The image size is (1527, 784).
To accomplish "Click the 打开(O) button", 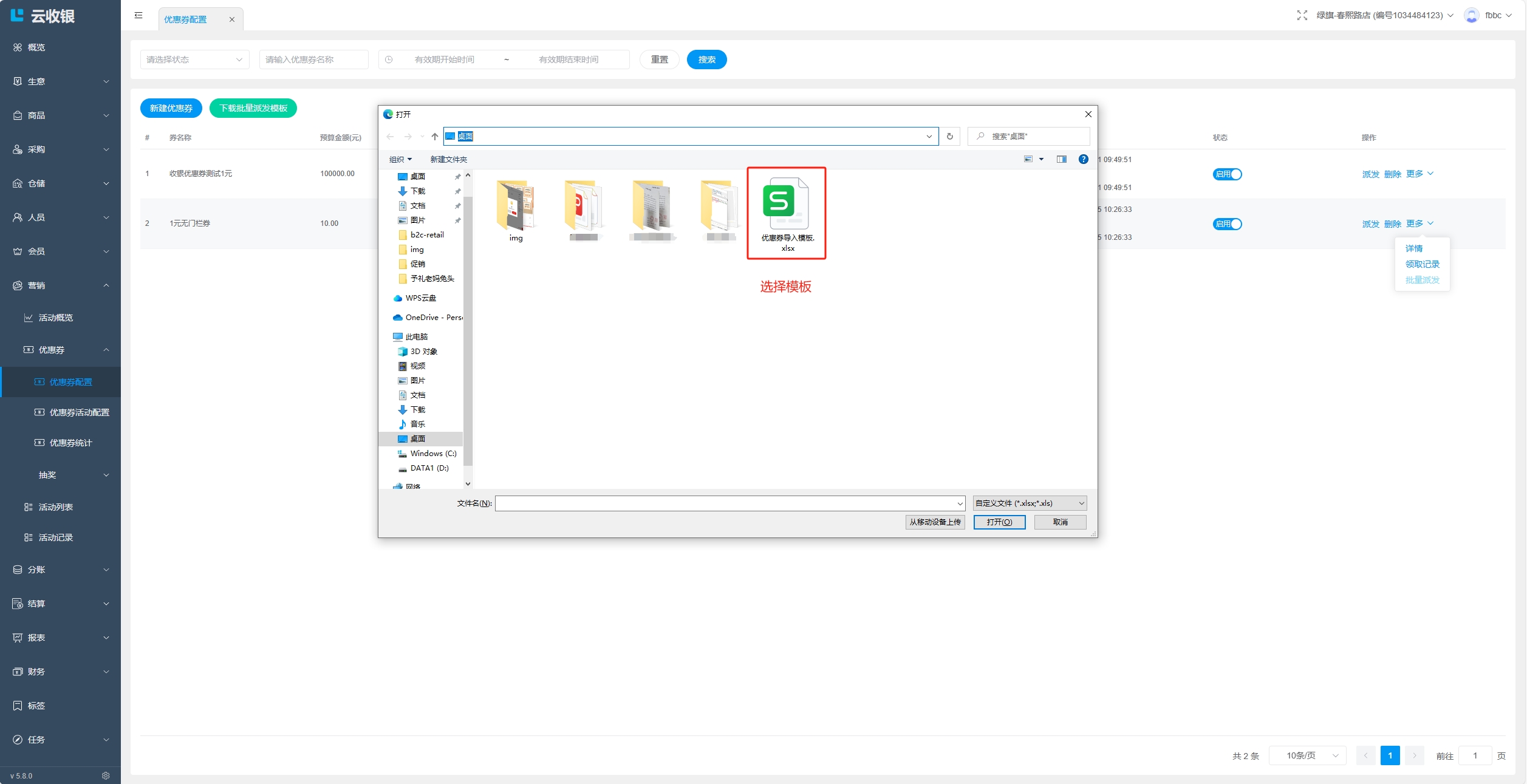I will pos(999,522).
